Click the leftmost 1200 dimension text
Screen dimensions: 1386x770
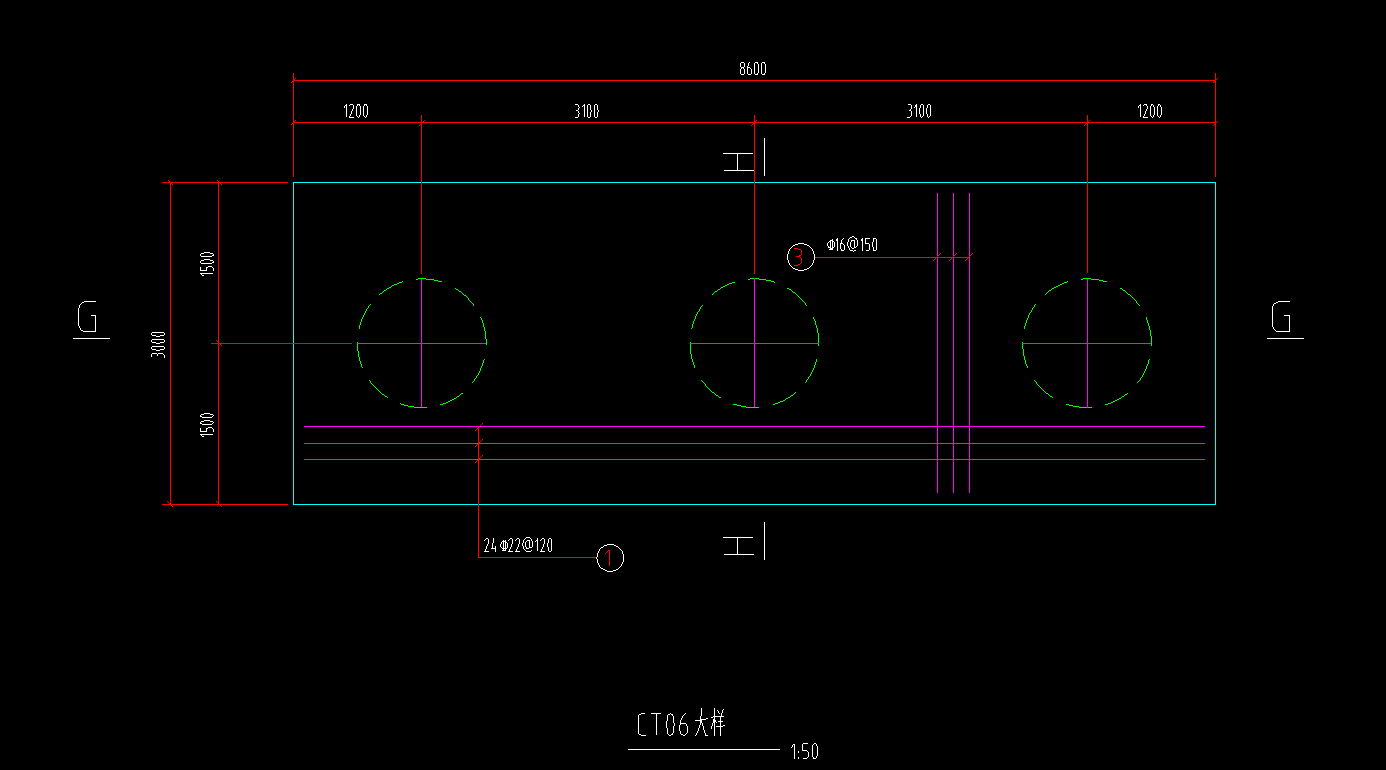click(356, 111)
